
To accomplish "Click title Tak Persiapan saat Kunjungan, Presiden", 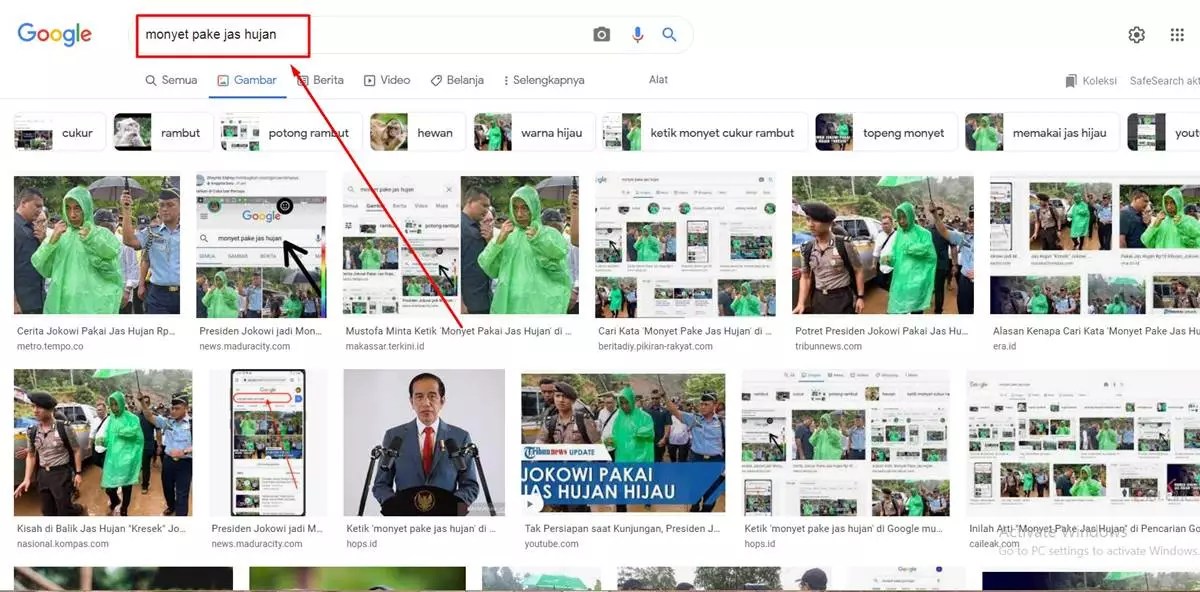I will click(x=624, y=529).
